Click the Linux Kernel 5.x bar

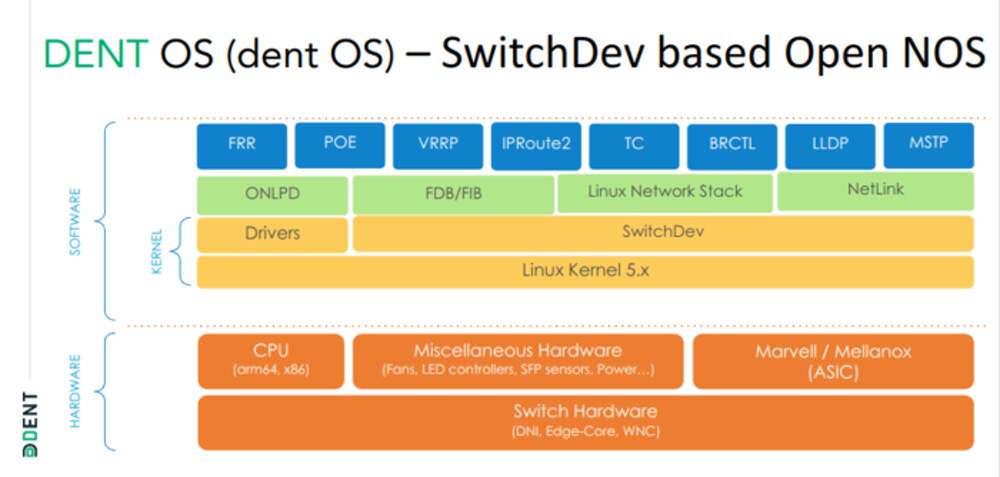coord(584,271)
